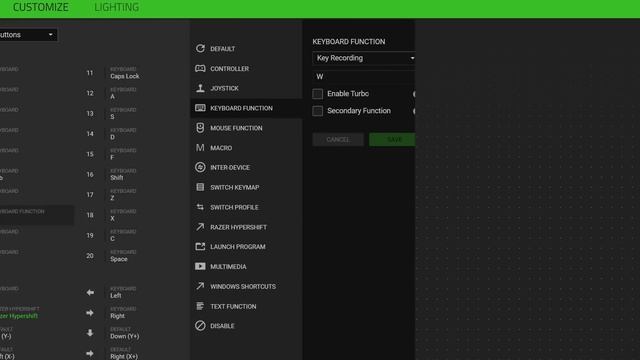Open the Controller option icon
This screenshot has width=640, height=360.
point(200,69)
